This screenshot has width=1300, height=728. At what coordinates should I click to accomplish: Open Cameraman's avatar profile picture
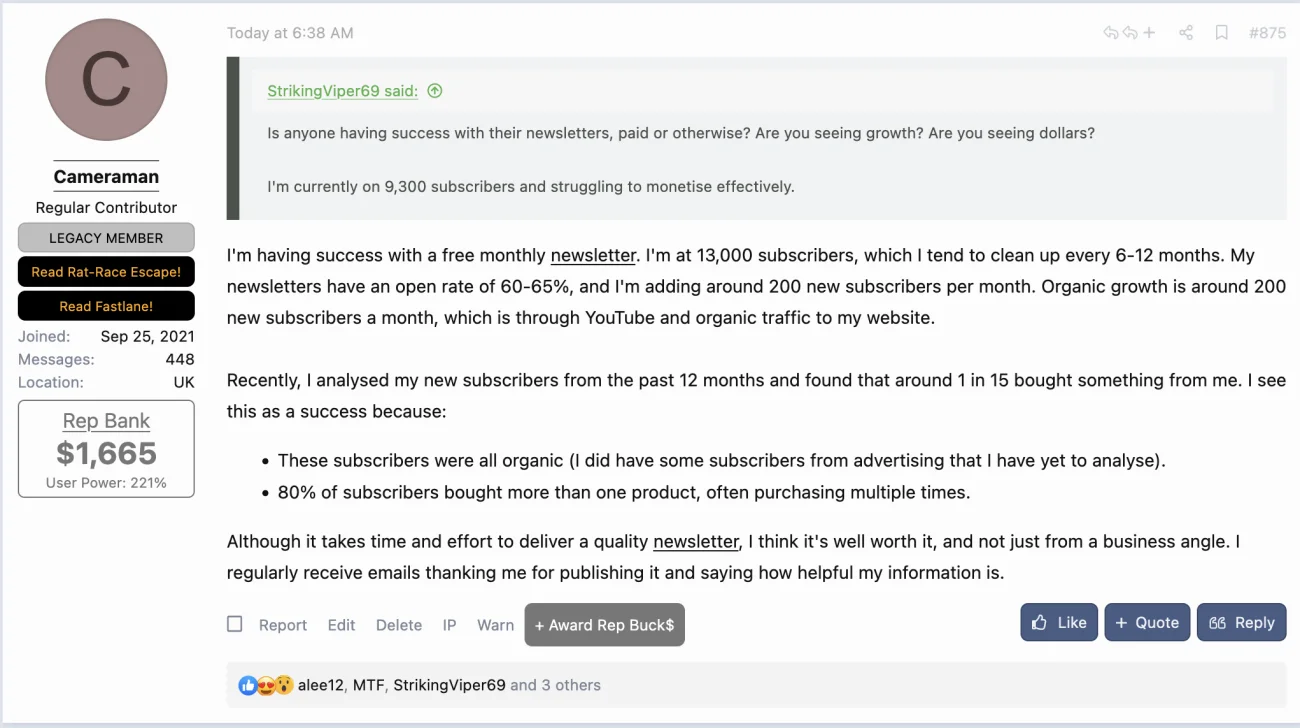[106, 80]
